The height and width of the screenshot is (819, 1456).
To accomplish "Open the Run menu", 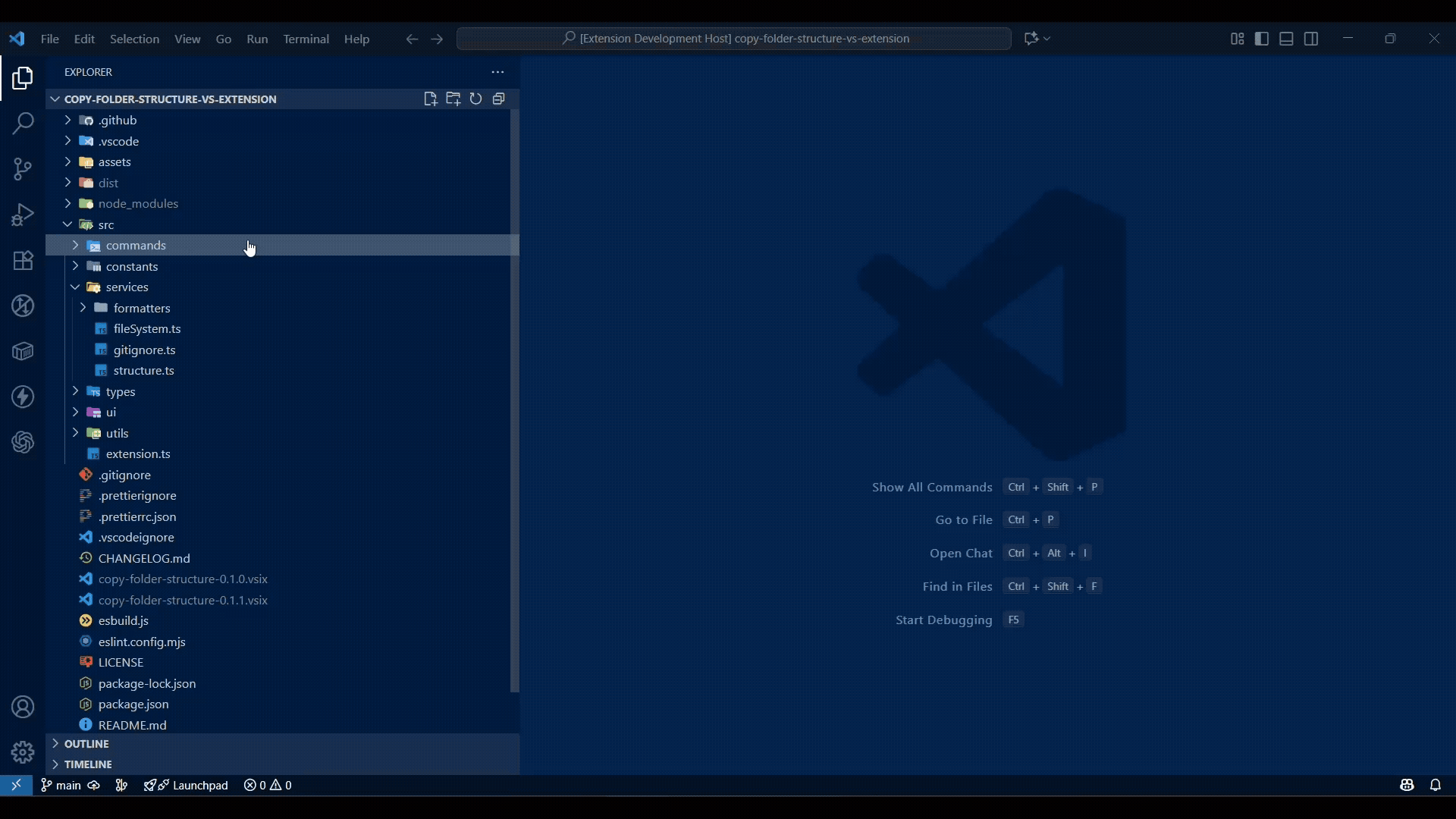I will coord(257,39).
